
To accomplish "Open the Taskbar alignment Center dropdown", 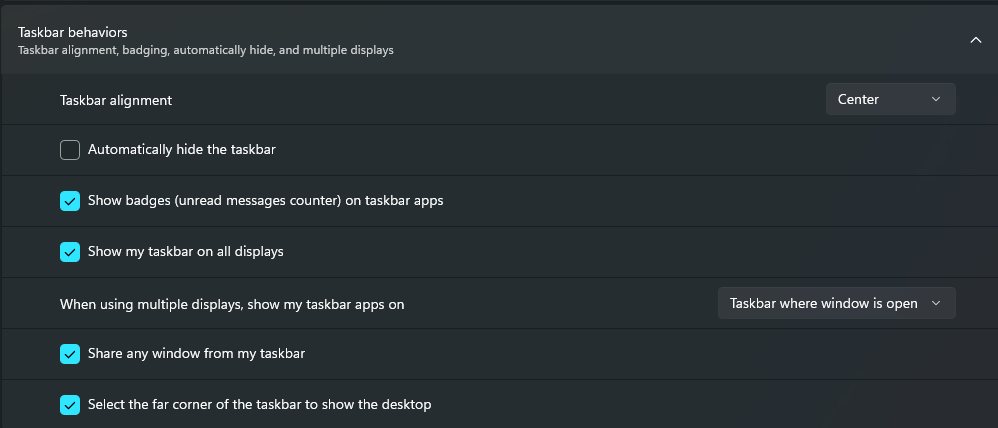I will click(890, 99).
